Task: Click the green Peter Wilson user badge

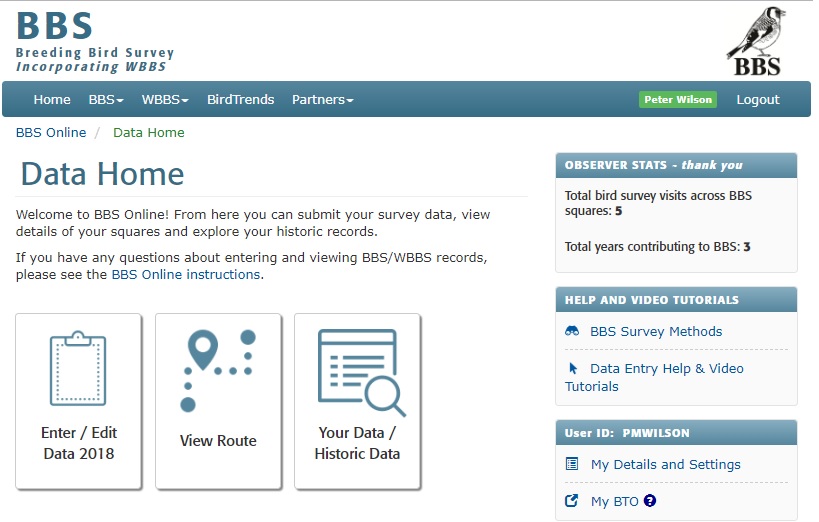Action: pyautogui.click(x=678, y=100)
